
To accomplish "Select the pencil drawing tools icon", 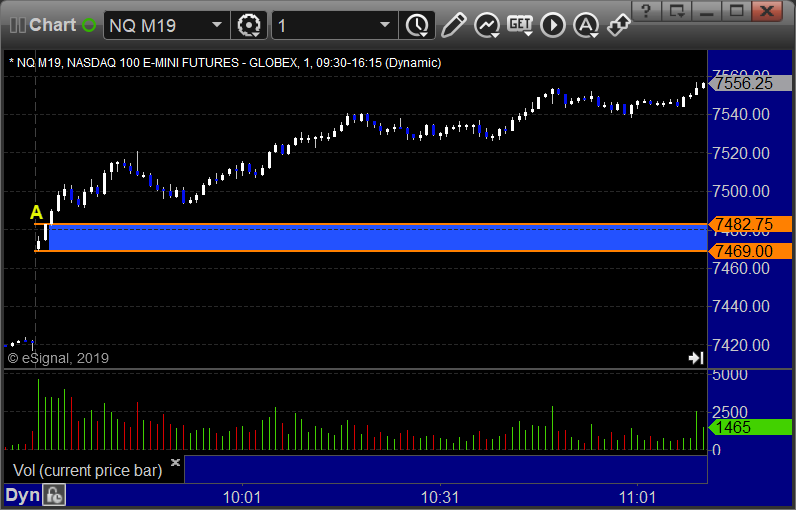I will point(453,25).
